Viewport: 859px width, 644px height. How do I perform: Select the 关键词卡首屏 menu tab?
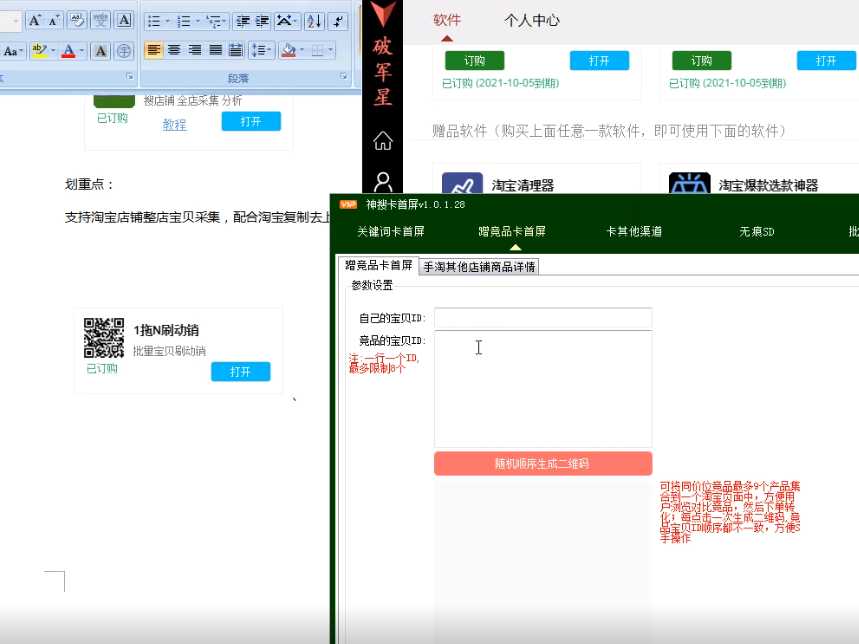(x=391, y=232)
